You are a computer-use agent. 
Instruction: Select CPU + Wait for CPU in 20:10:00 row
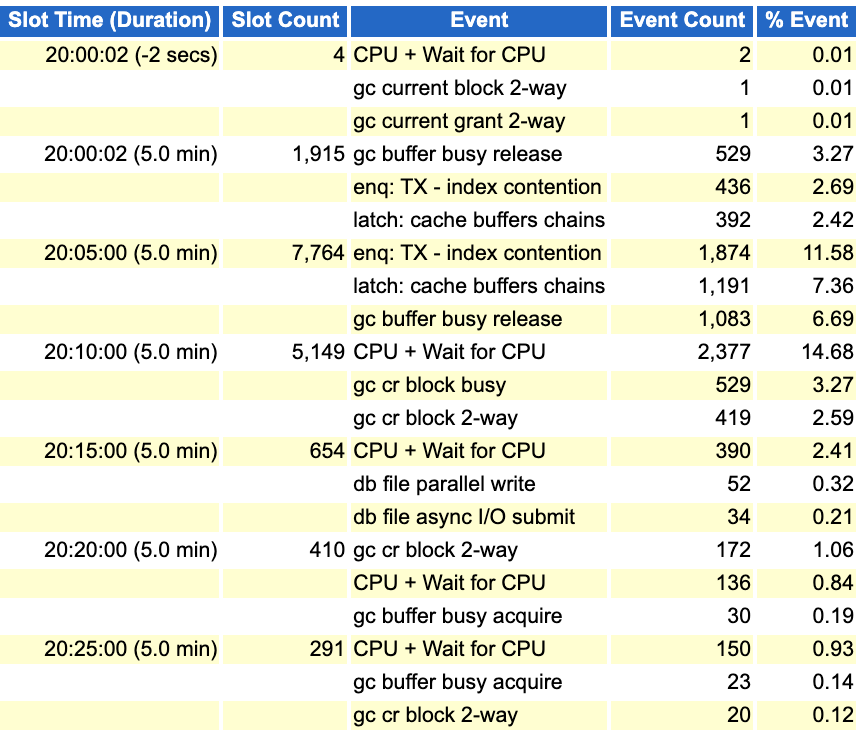(x=449, y=352)
